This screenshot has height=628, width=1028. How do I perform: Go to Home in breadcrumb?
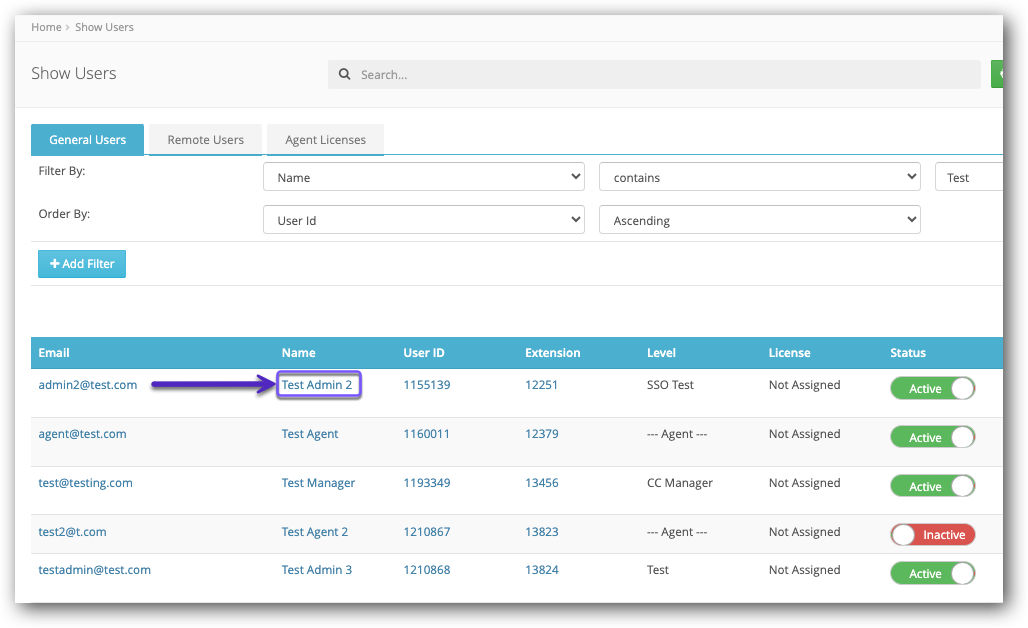[46, 27]
